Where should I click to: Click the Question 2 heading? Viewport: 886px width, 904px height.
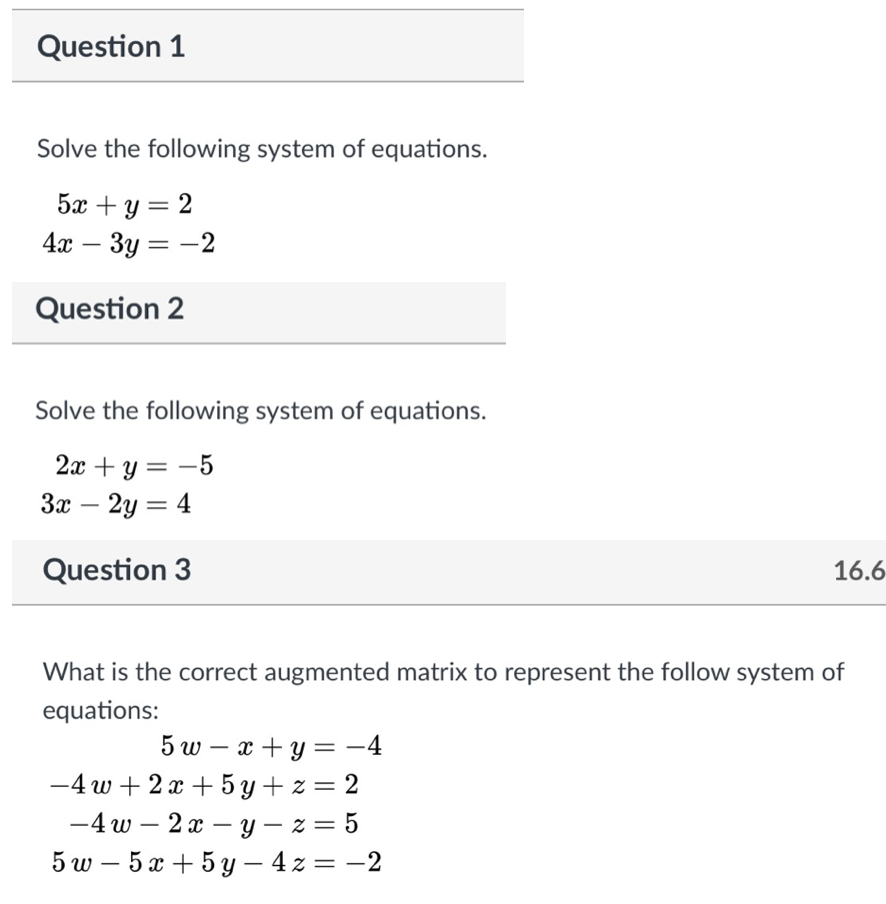[110, 309]
